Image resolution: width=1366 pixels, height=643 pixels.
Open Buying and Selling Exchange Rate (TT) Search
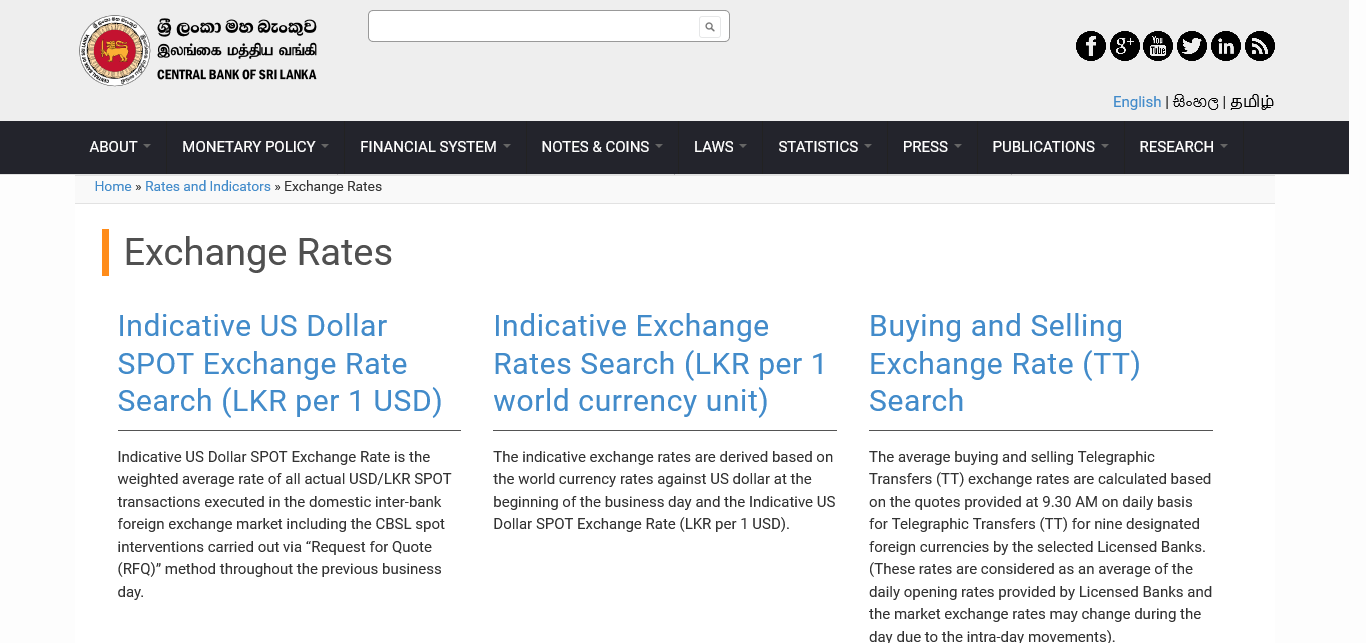(1004, 363)
